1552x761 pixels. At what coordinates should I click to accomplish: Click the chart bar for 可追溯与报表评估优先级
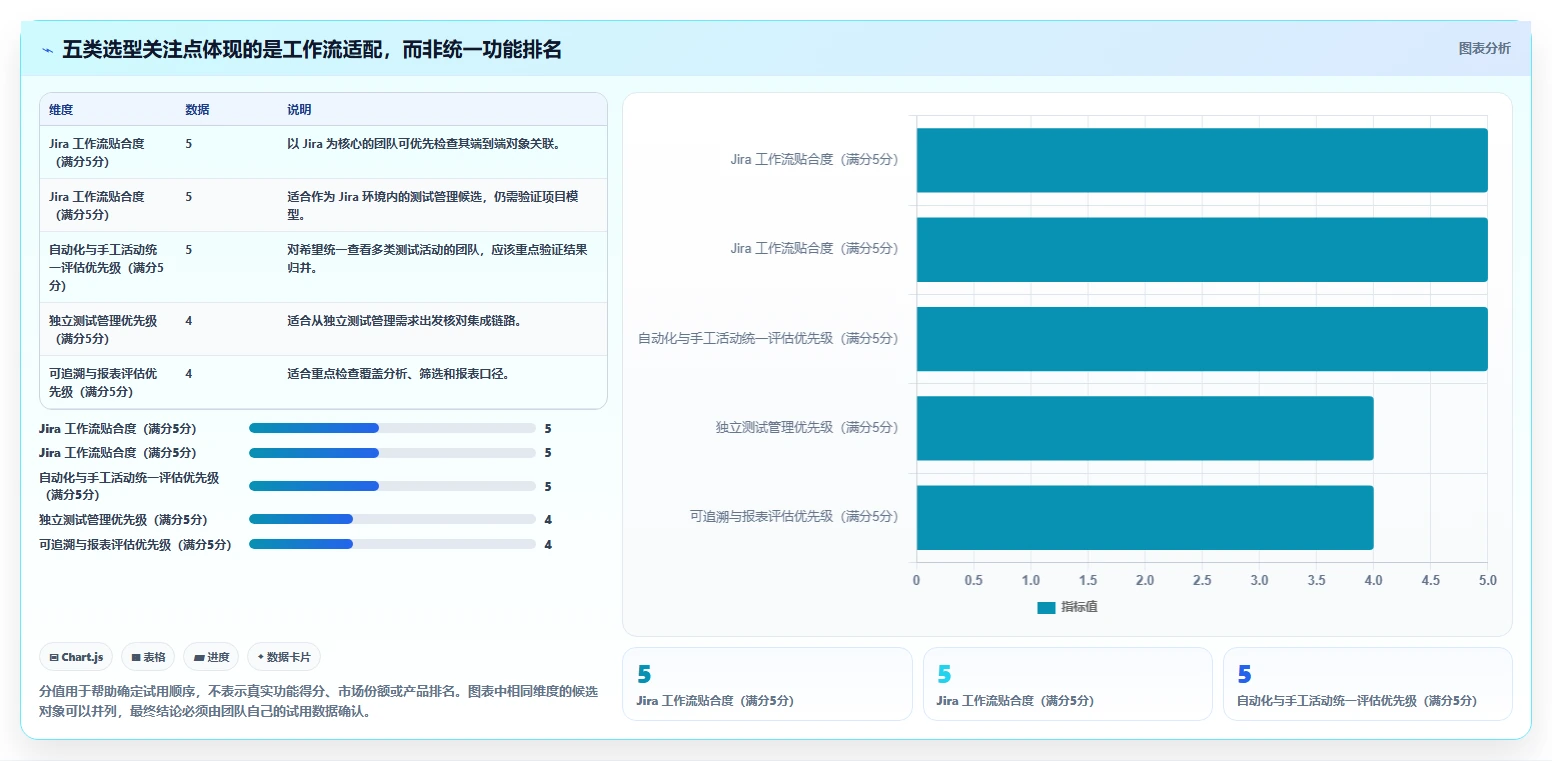pyautogui.click(x=1145, y=517)
